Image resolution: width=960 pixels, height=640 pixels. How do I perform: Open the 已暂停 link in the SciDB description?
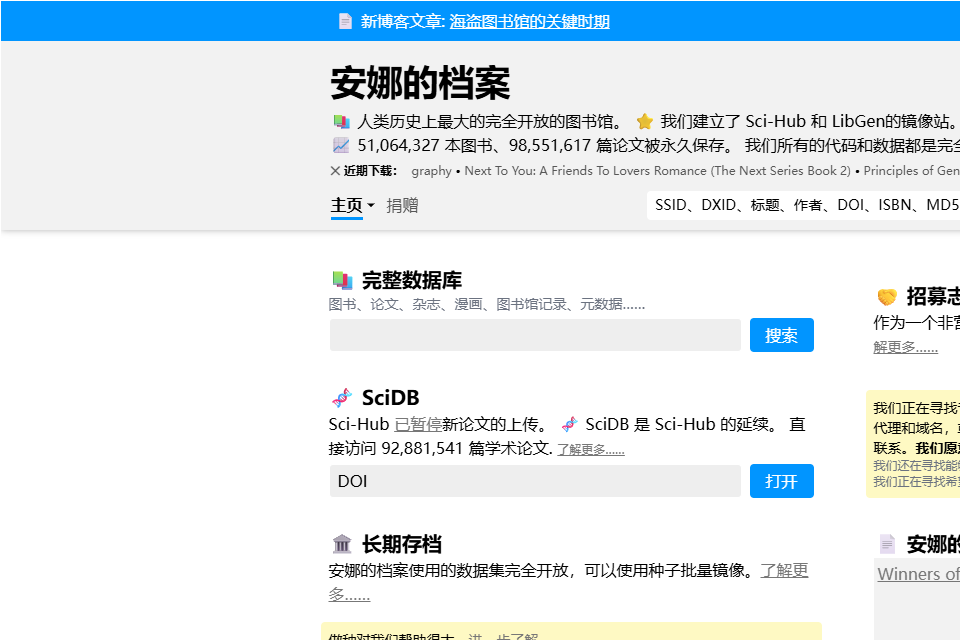418,424
